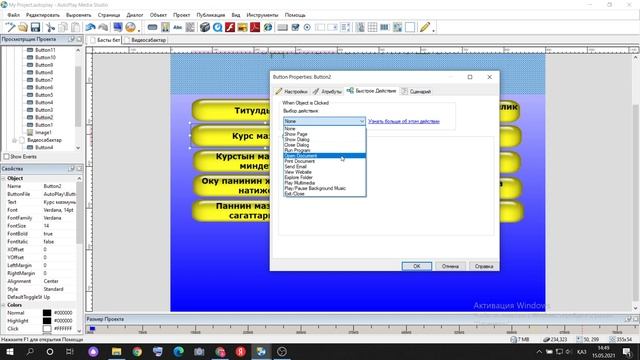The image size is (640, 360).
Task: Open File Explorer from the taskbar
Action: click(116, 351)
